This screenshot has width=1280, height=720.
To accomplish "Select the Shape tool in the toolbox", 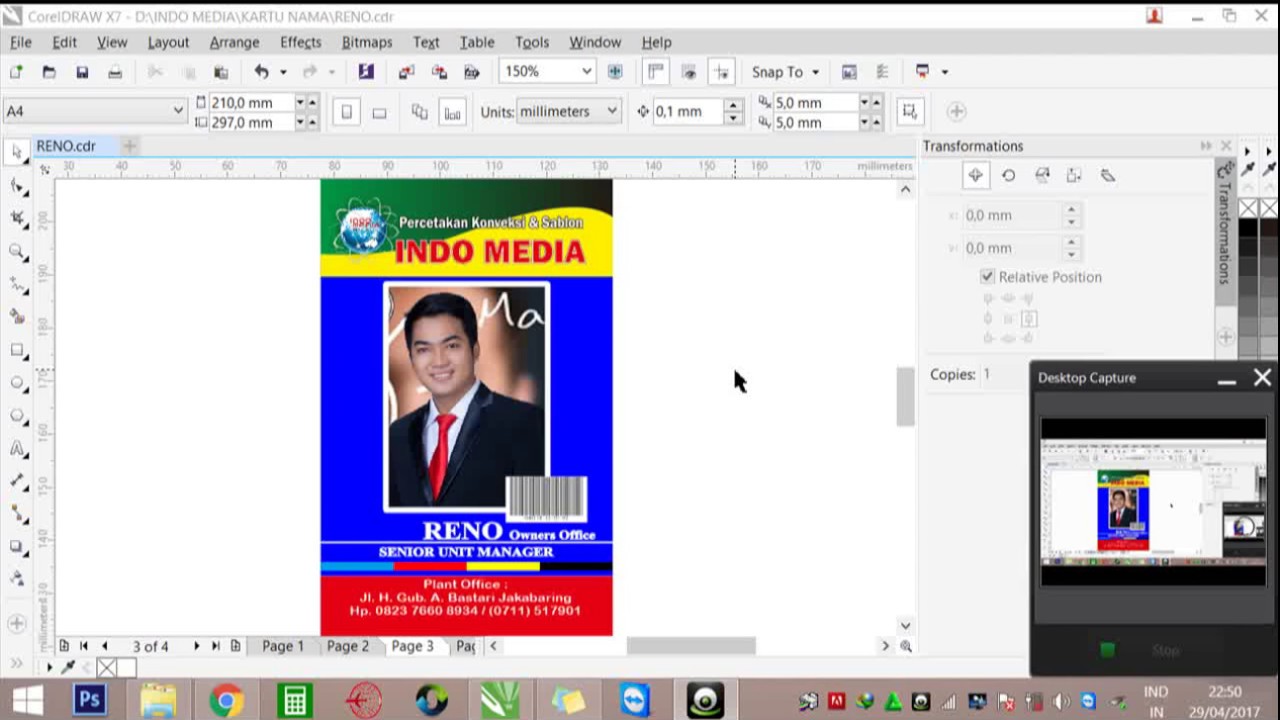I will click(x=17, y=186).
